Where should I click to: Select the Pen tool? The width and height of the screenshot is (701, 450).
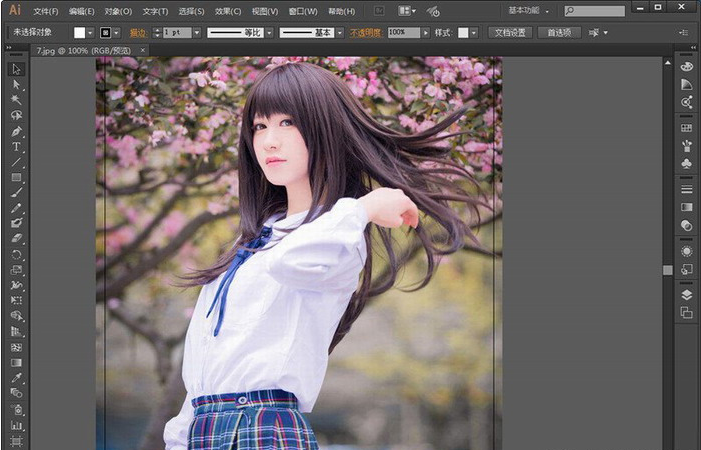(16, 131)
